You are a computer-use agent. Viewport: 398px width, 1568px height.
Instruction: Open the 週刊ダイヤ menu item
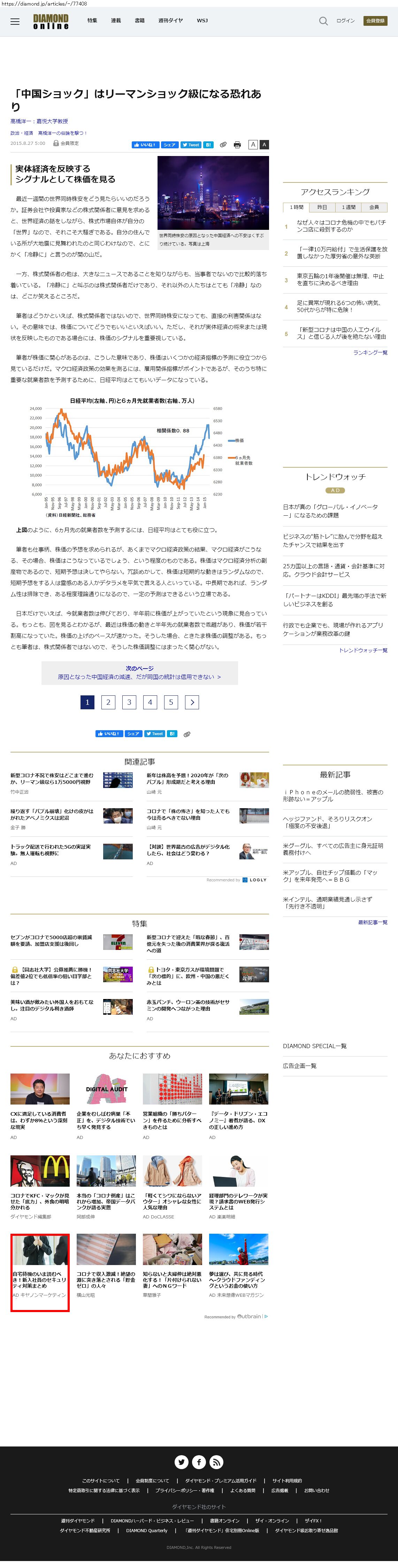(x=171, y=21)
